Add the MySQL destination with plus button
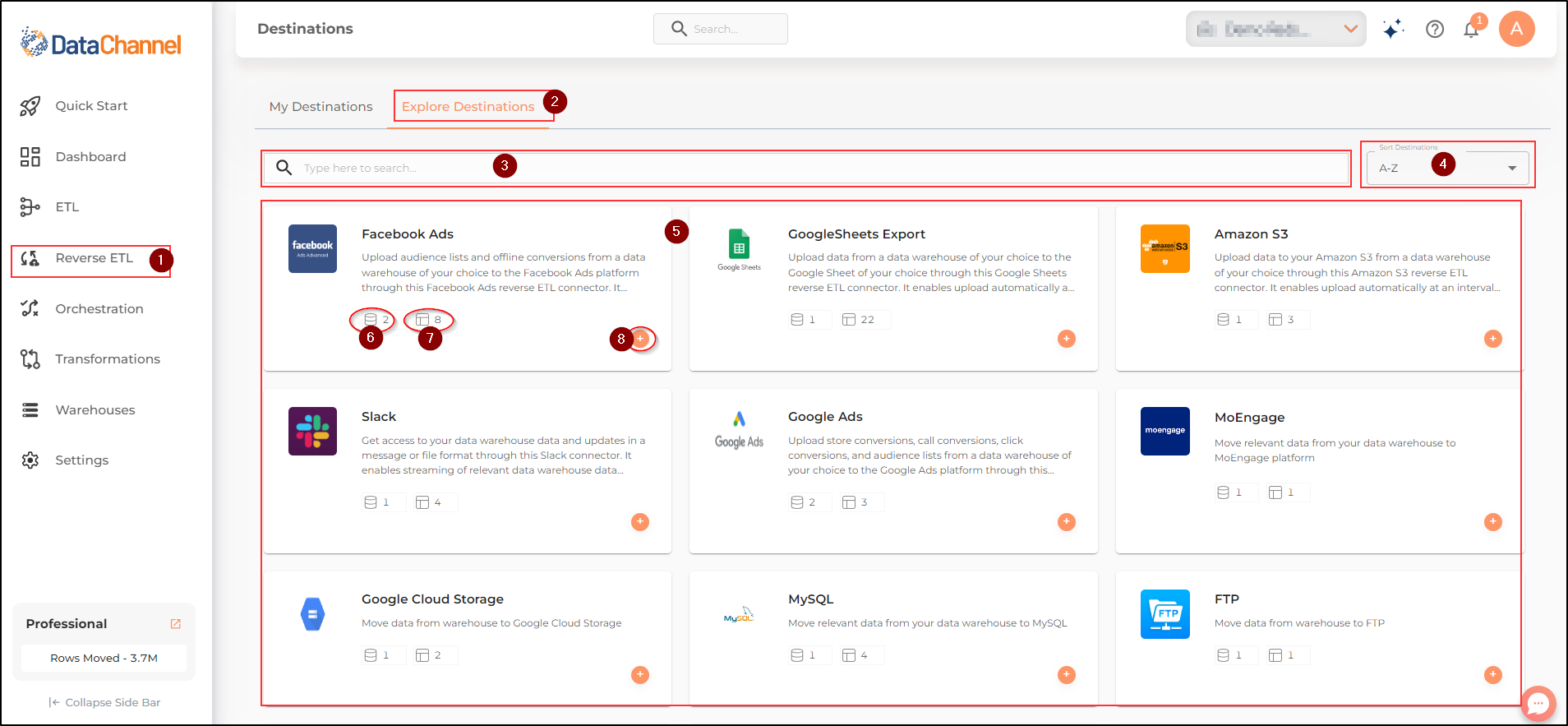The height and width of the screenshot is (726, 1568). click(1067, 675)
